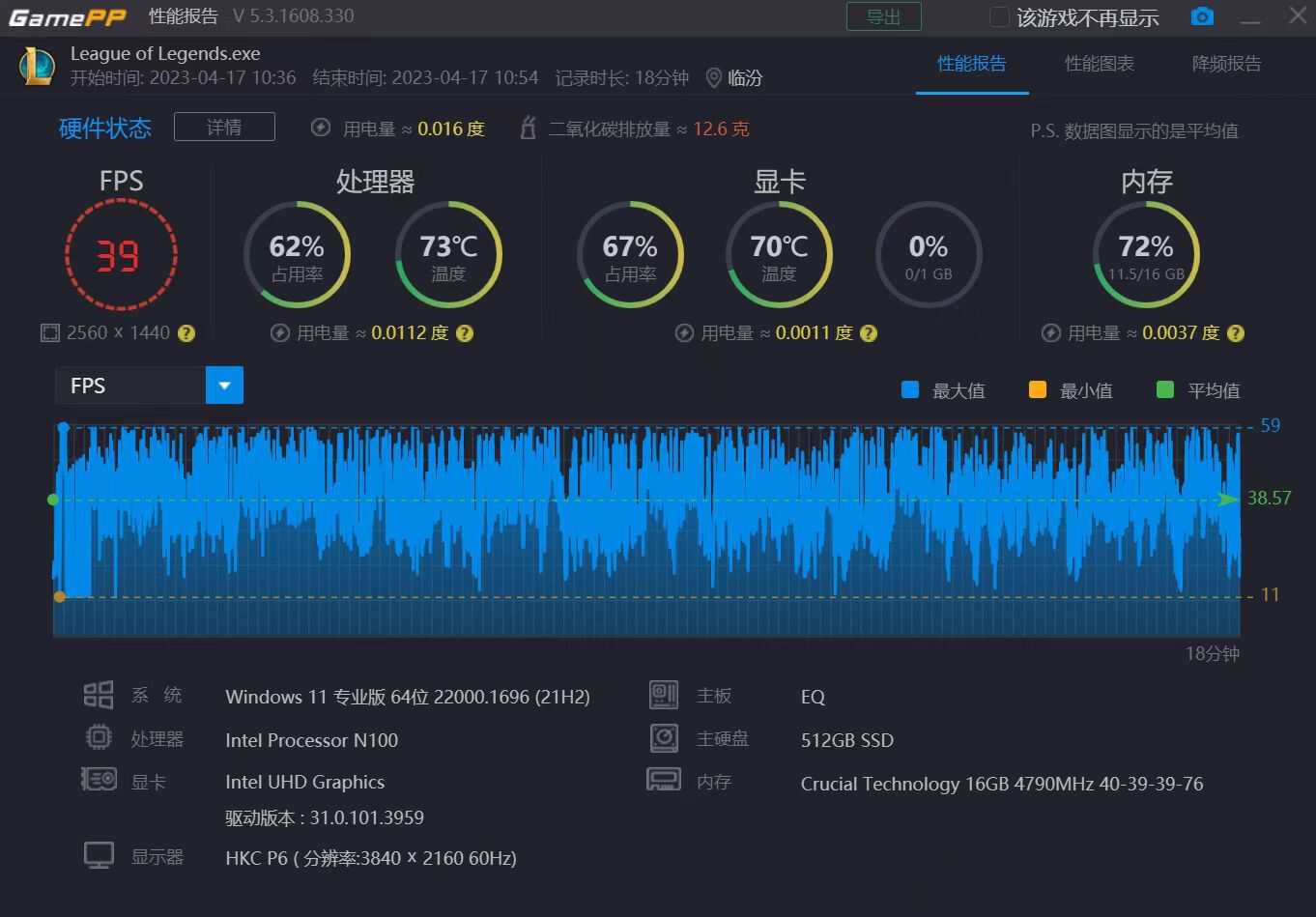Click the memory 72% gauge
The image size is (1316, 917).
1146,255
